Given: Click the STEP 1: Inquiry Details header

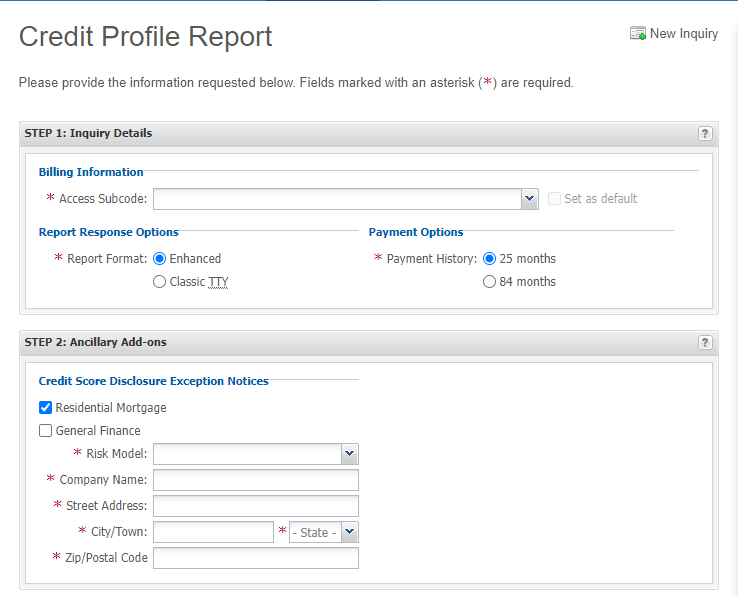Looking at the screenshot, I should point(88,133).
